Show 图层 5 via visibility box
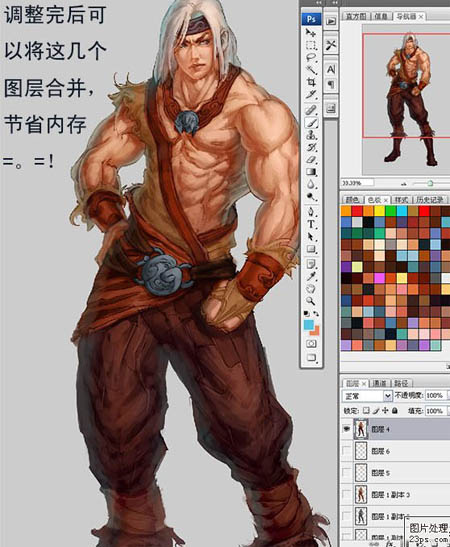 tap(346, 472)
